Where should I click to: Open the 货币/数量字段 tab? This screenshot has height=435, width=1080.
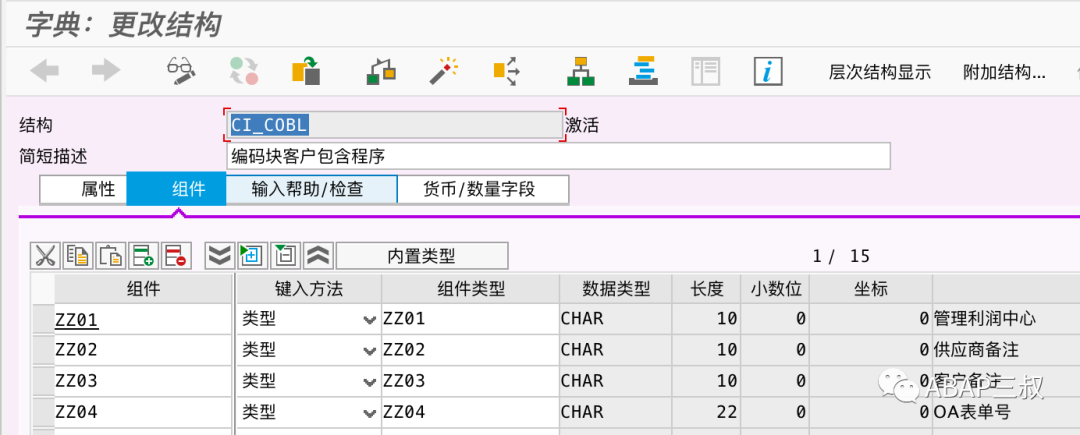pos(483,189)
